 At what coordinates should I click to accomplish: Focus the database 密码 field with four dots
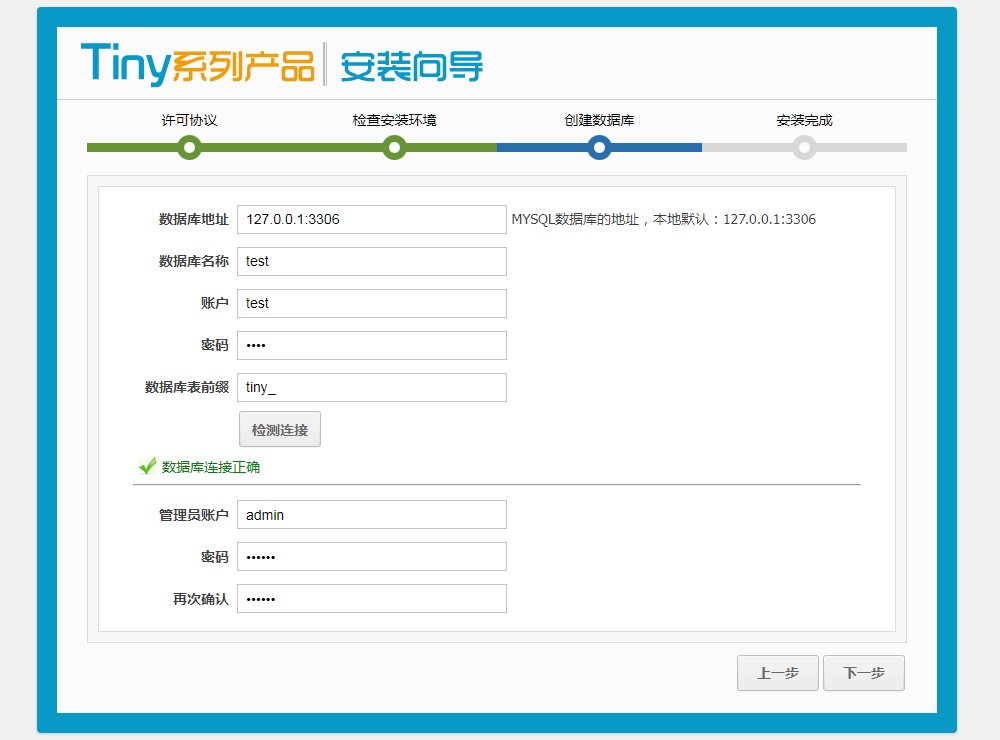372,346
